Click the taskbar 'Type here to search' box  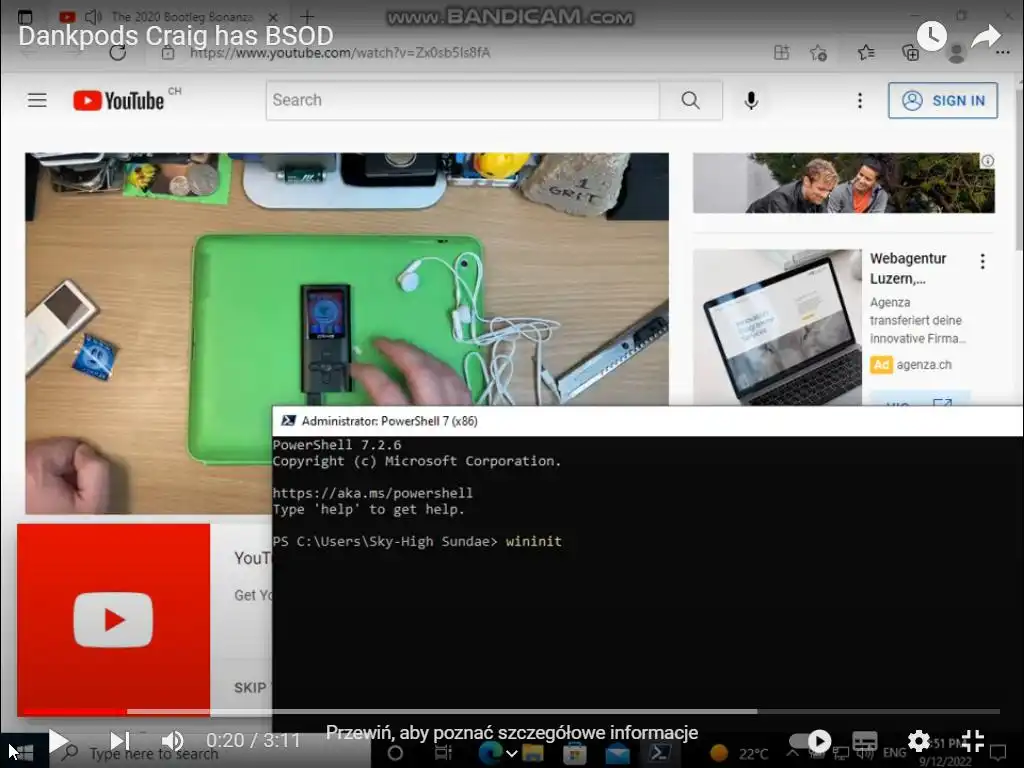point(209,753)
